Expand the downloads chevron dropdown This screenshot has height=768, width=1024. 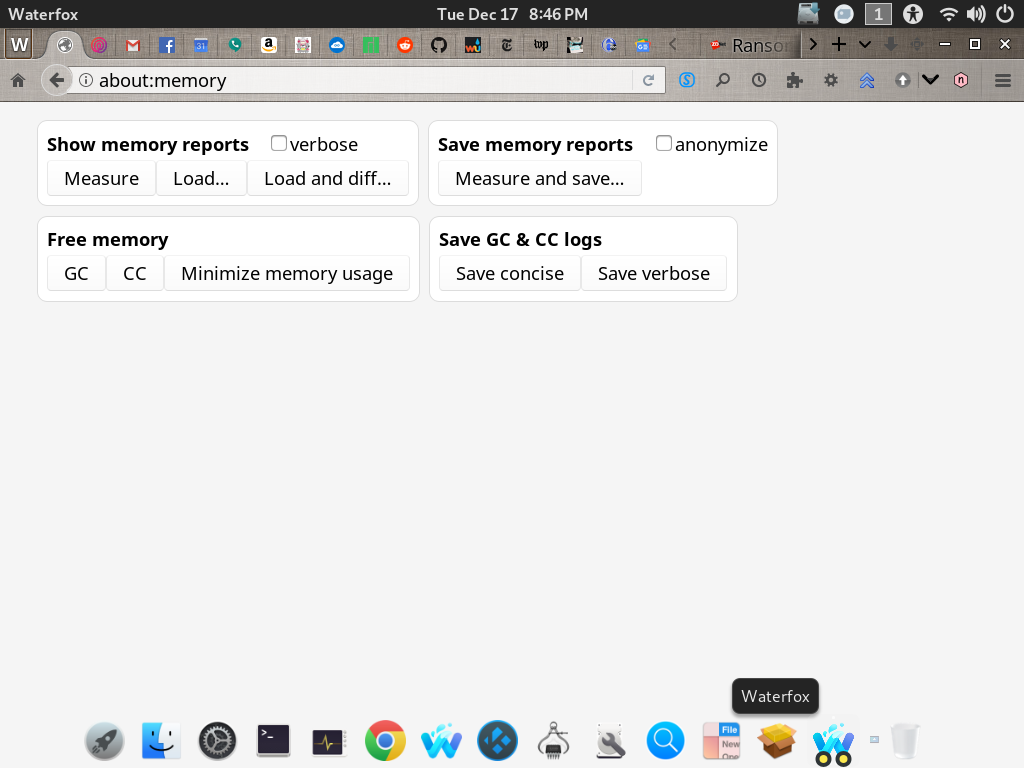click(x=930, y=80)
